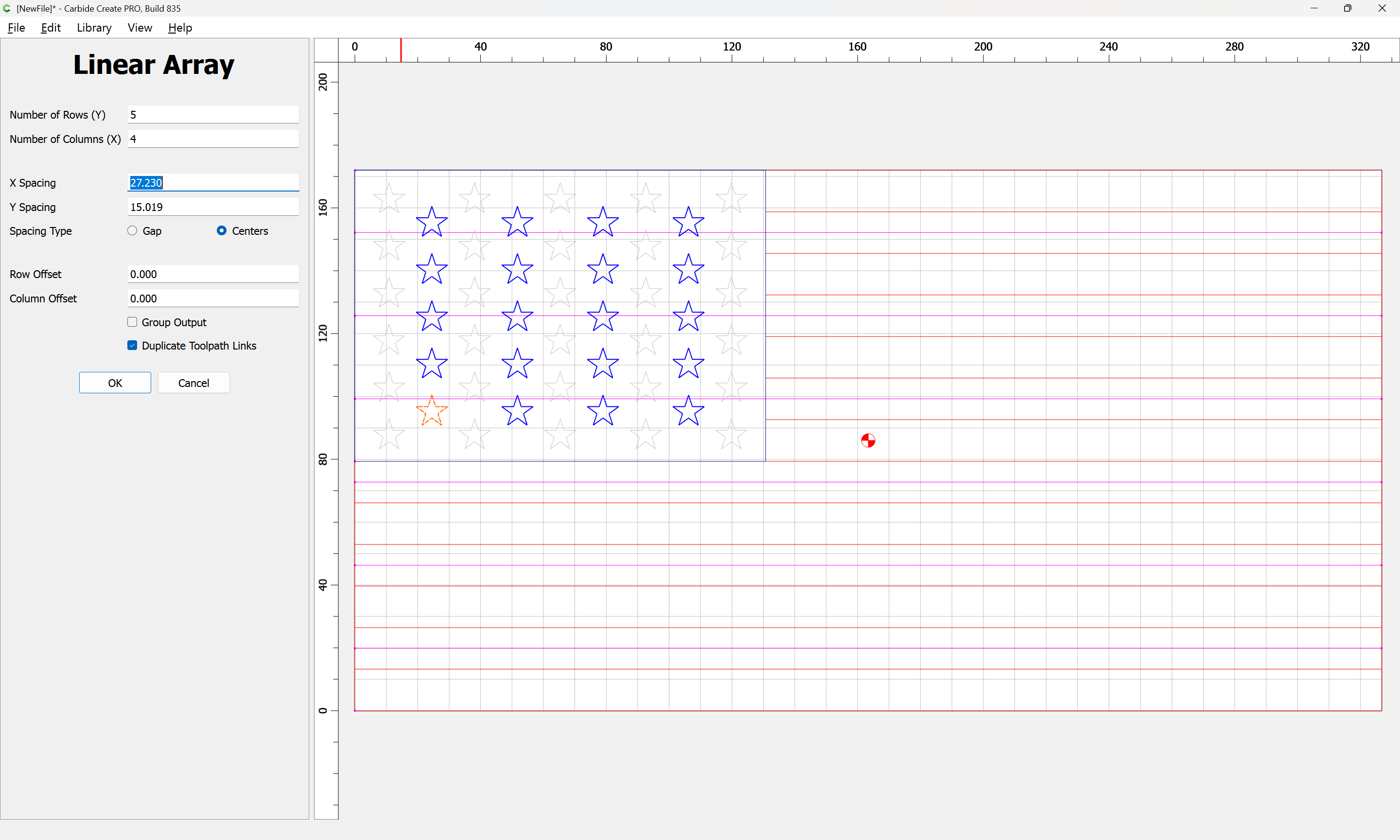The image size is (1400, 840).
Task: Open the View menu
Action: coord(139,28)
